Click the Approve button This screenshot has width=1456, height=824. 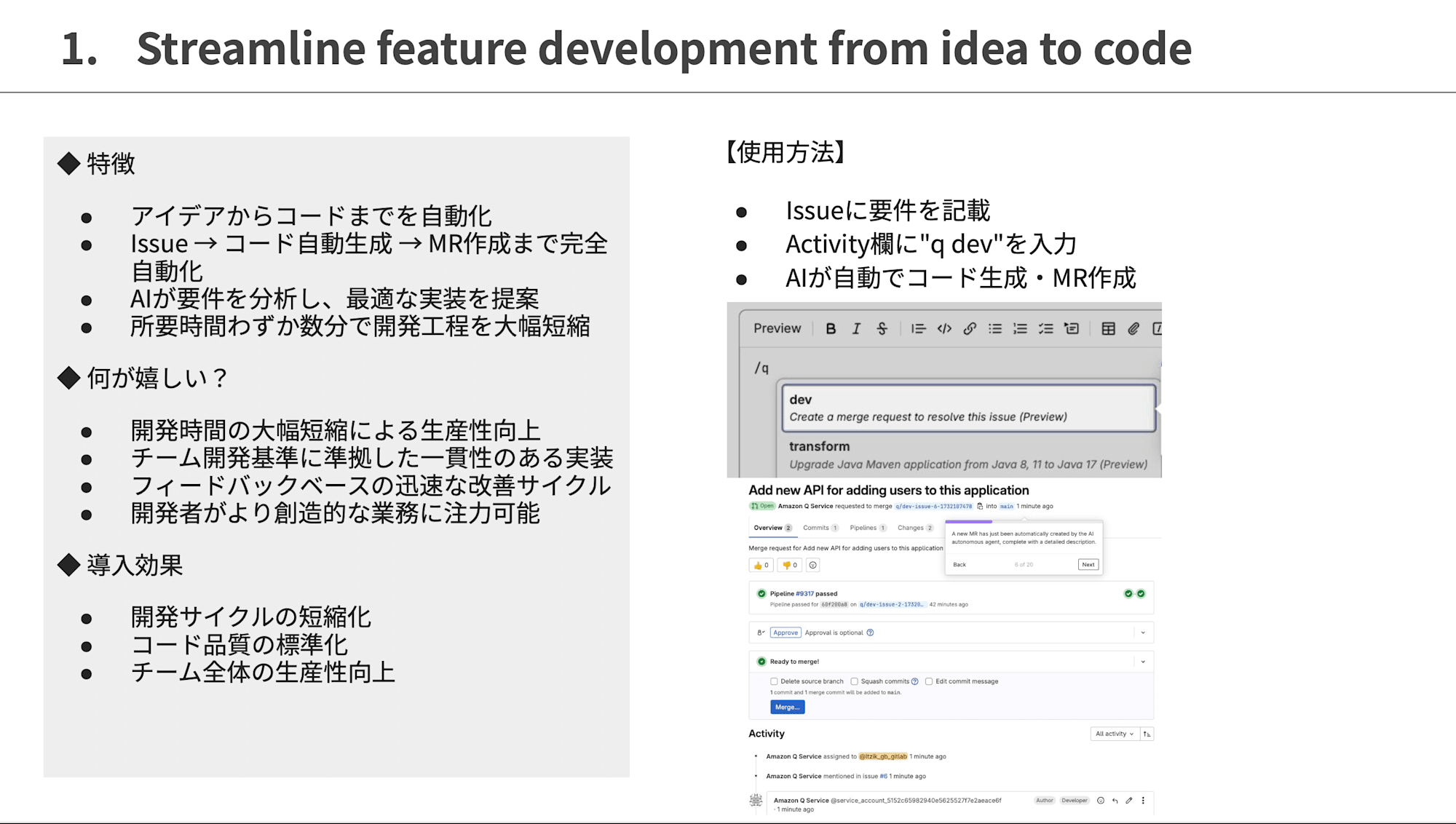click(786, 633)
